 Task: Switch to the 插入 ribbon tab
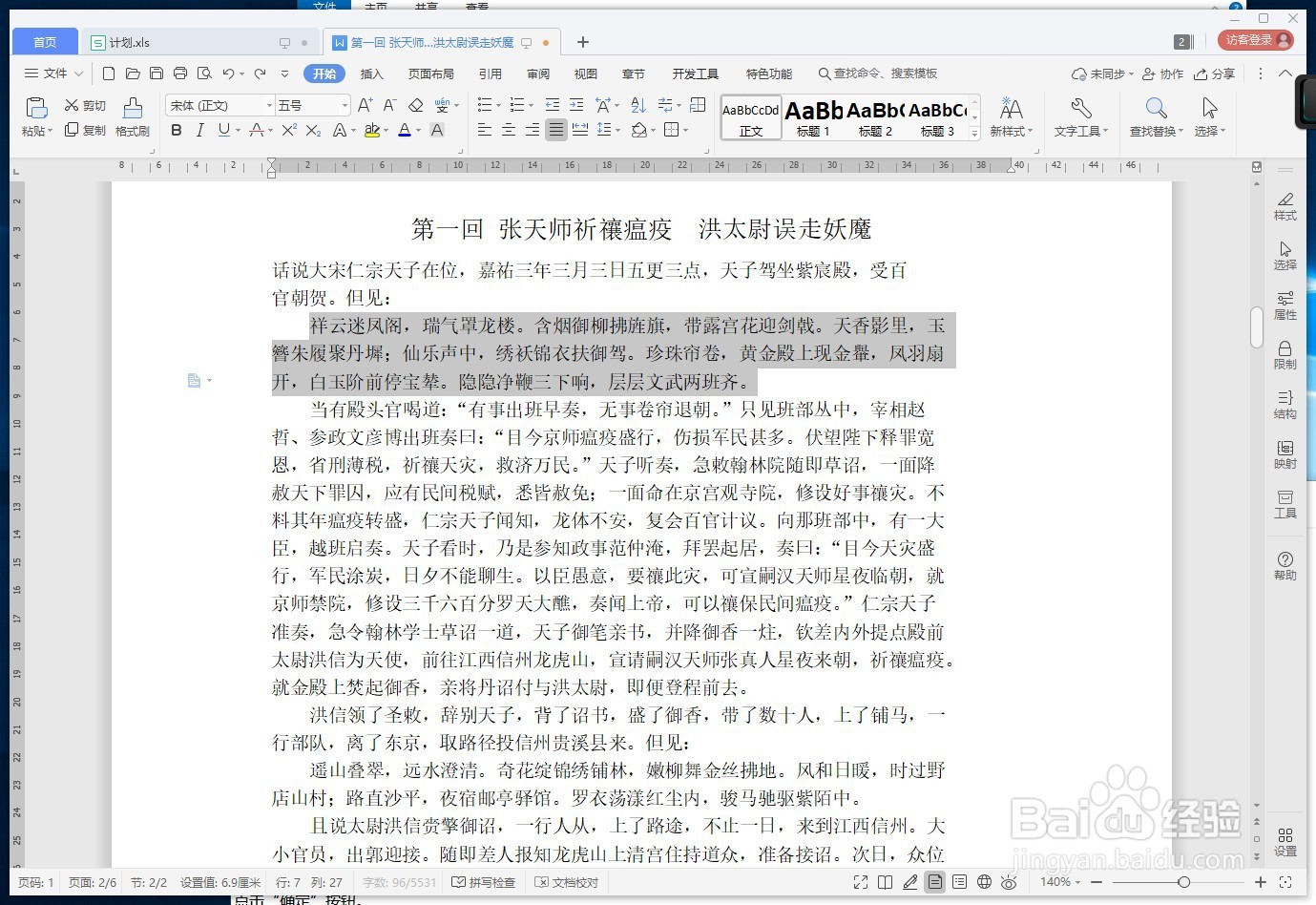(371, 73)
